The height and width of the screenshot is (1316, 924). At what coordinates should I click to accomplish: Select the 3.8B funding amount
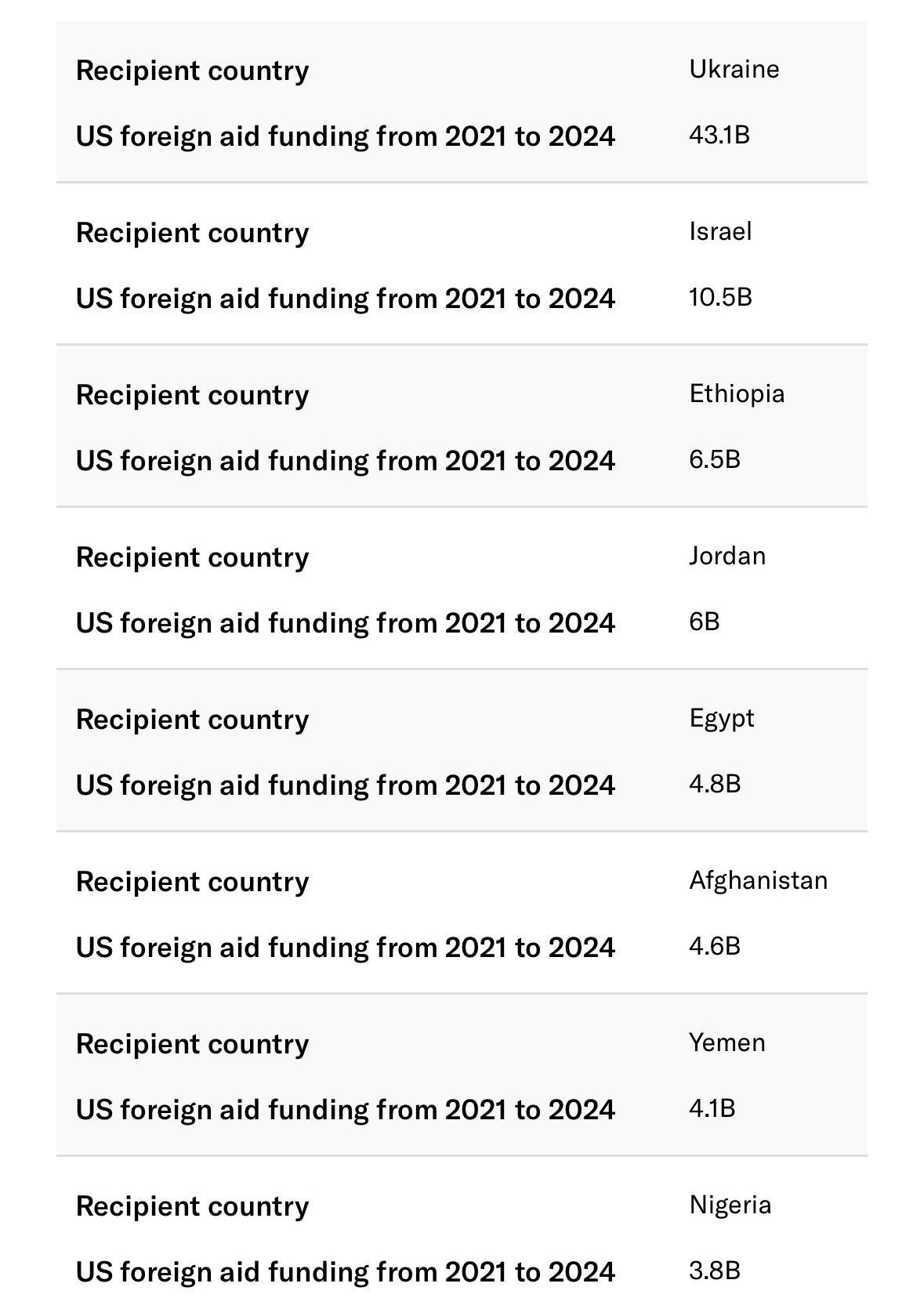(714, 1271)
